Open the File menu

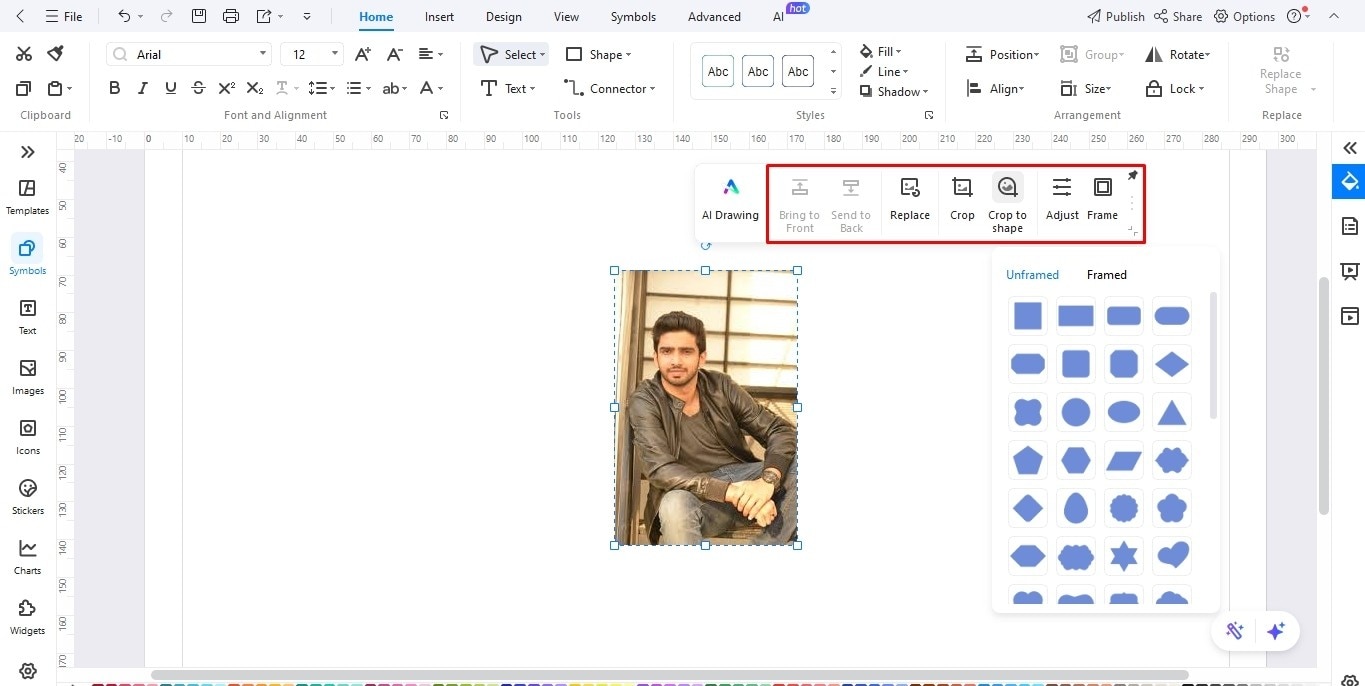(x=64, y=16)
